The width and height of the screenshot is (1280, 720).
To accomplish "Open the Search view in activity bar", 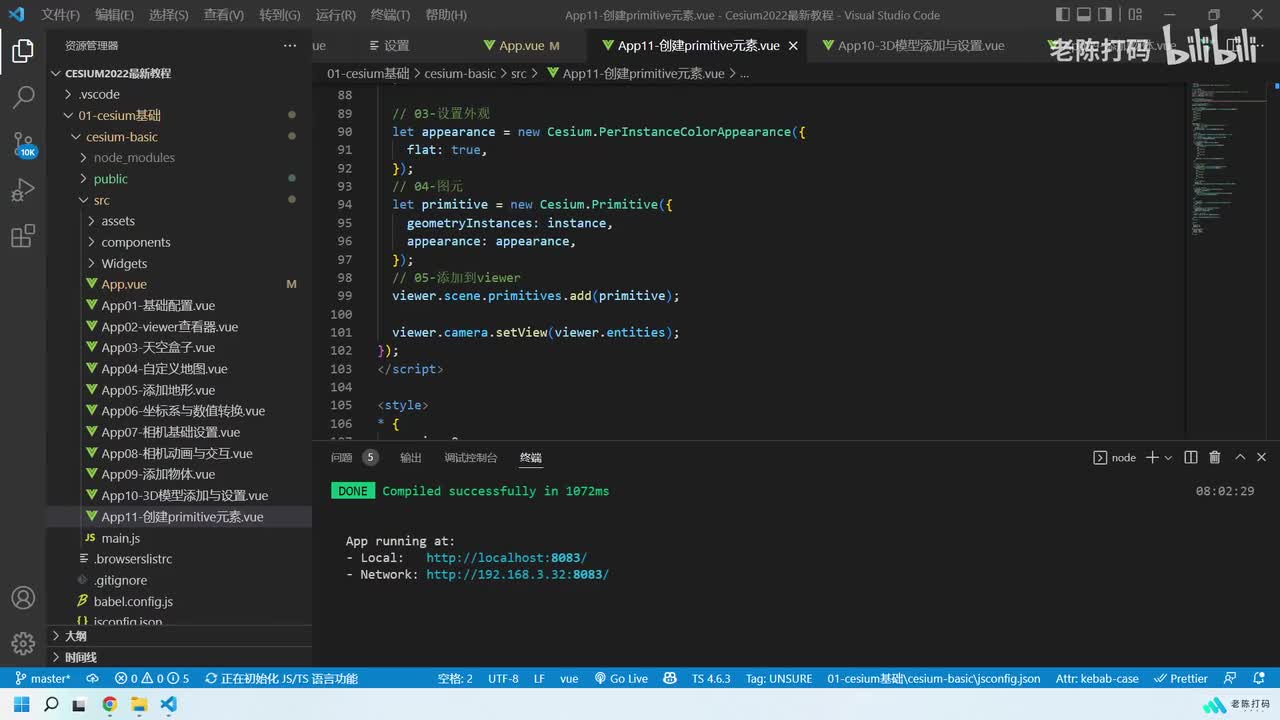I will [23, 97].
